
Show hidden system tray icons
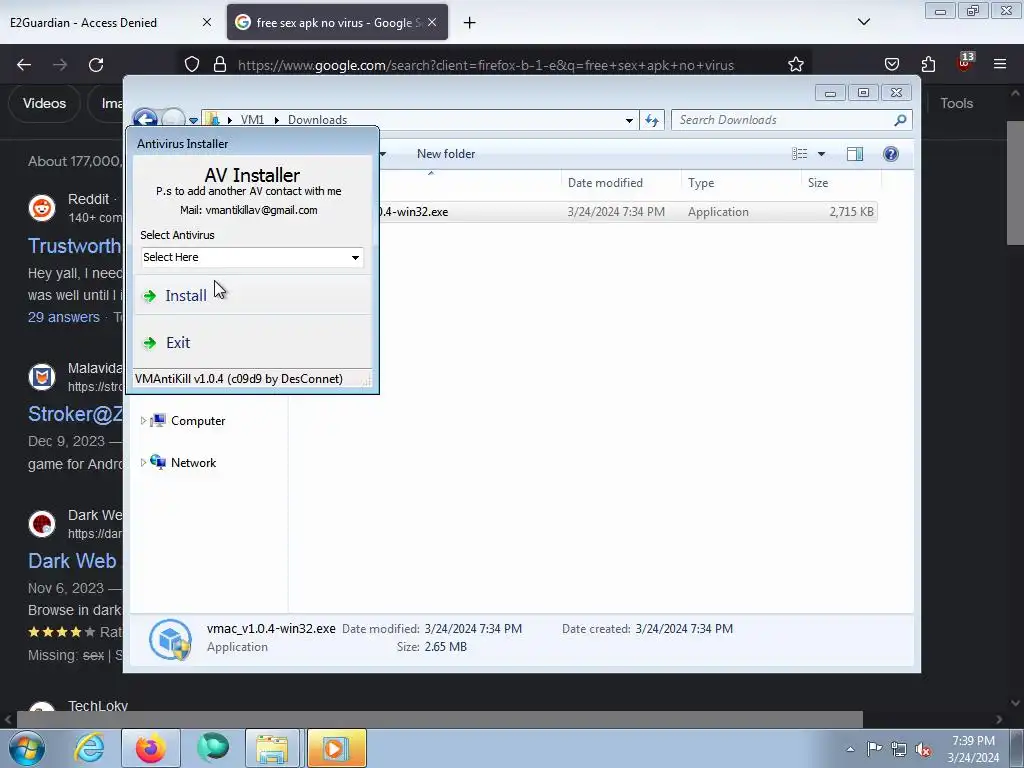[x=850, y=749]
